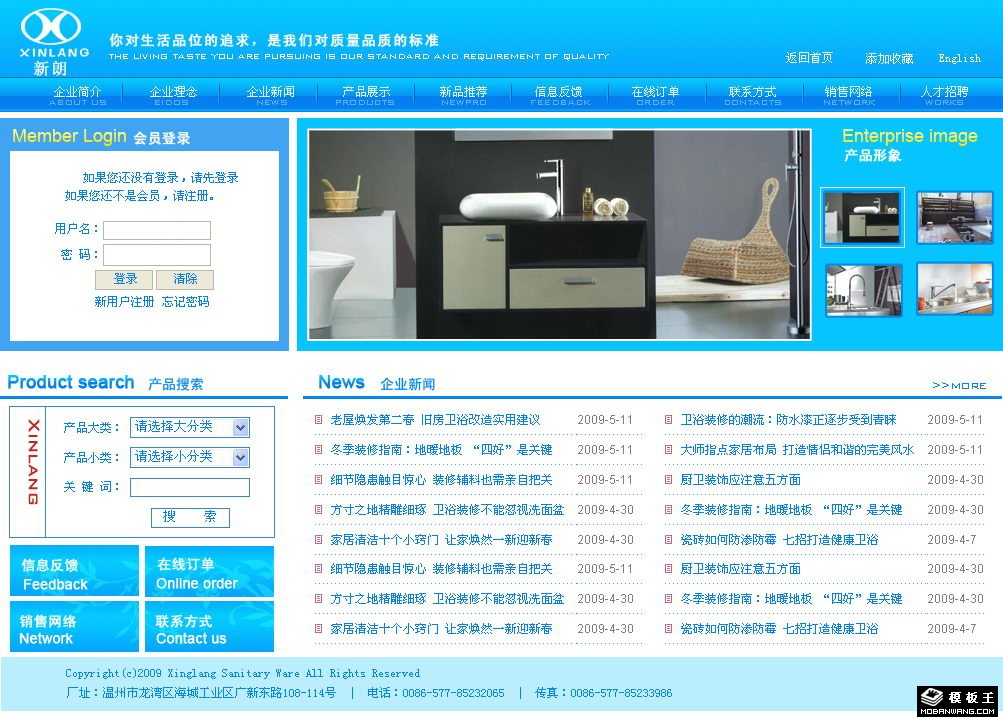This screenshot has height=720, width=1003.
Task: Click bullet icon beside 卫浴装修的潮流
Action: pos(668,419)
